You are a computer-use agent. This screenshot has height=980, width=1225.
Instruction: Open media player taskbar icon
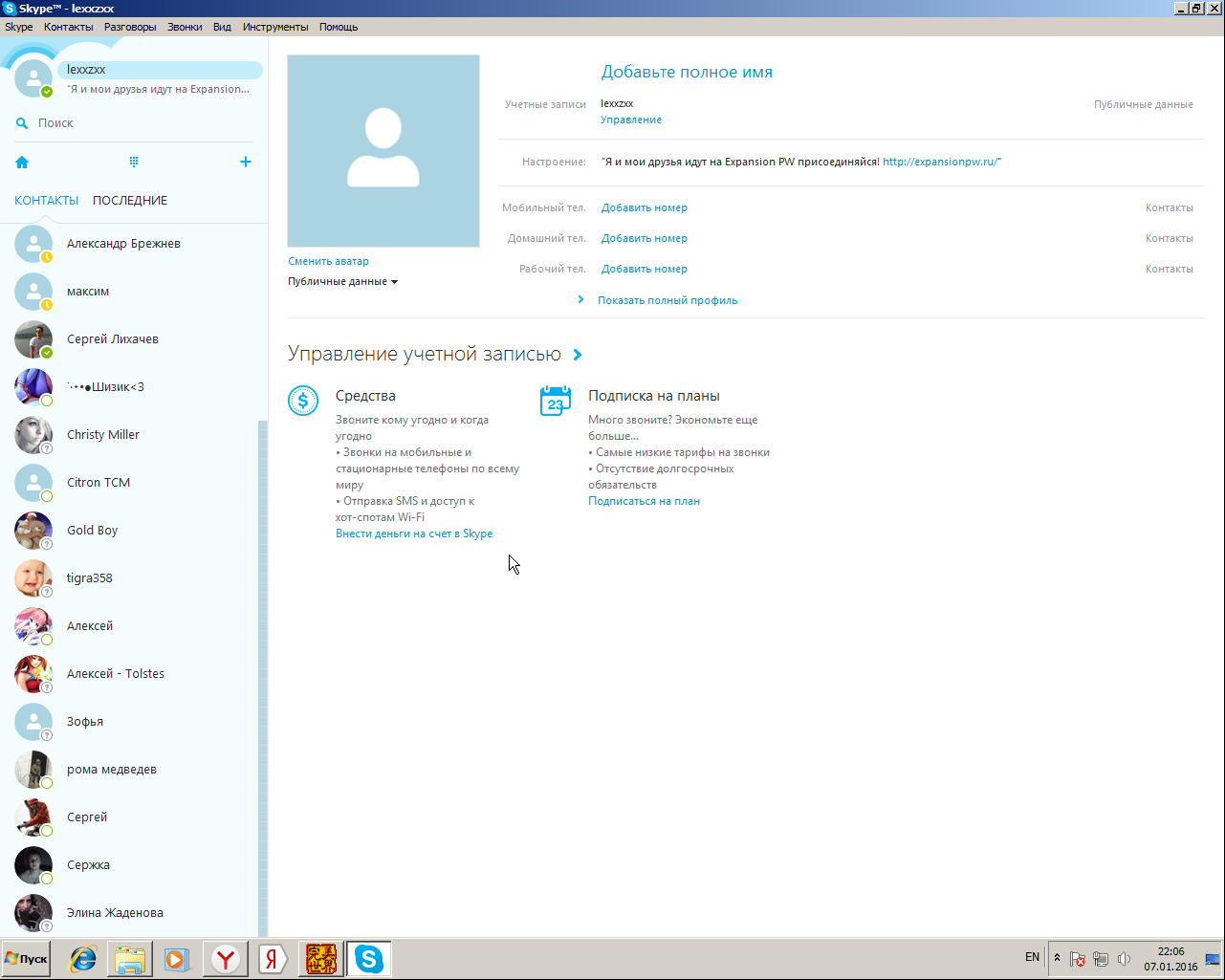click(177, 959)
